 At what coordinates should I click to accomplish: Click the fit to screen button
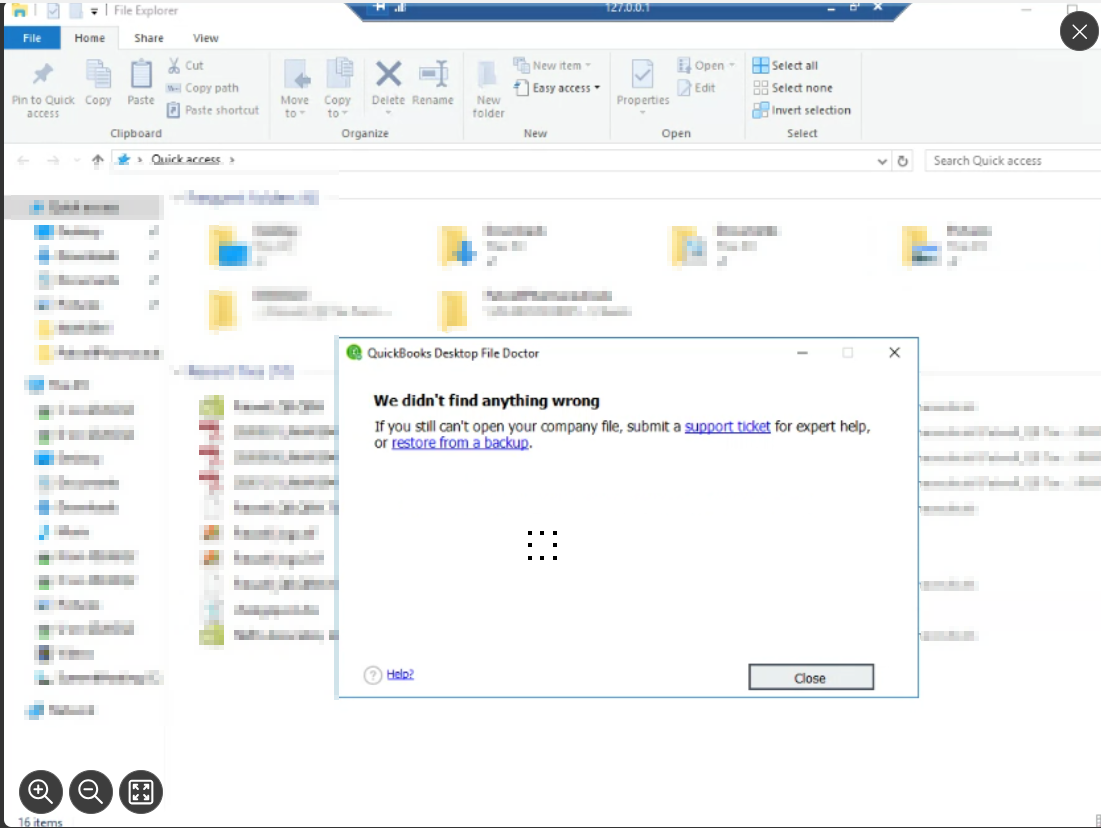click(x=140, y=791)
